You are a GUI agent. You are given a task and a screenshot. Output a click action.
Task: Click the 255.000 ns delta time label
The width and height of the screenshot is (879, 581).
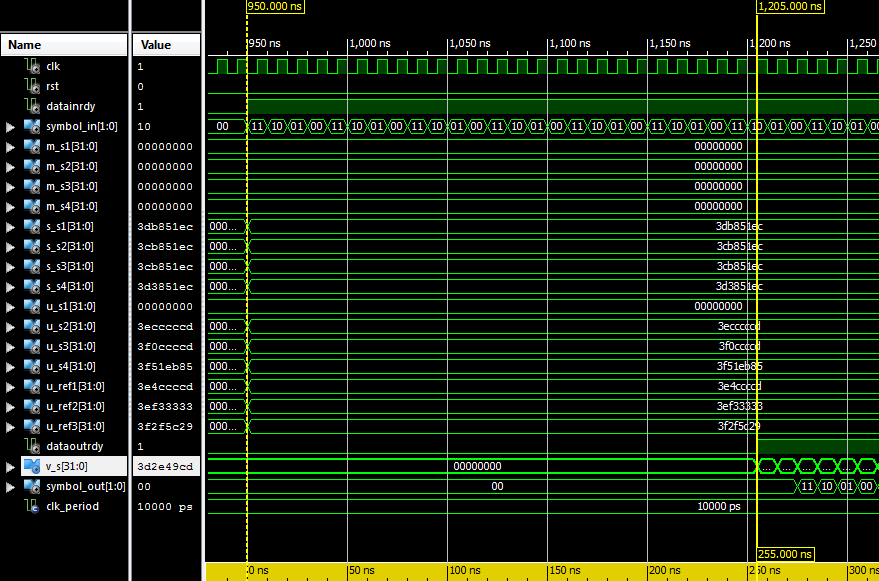tap(785, 555)
